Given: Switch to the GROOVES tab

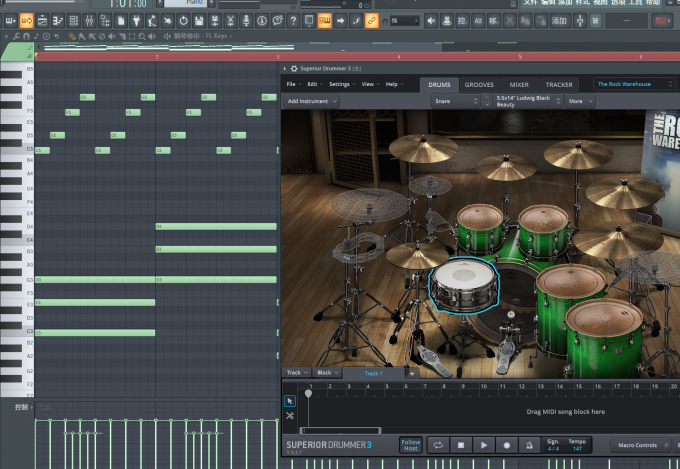Looking at the screenshot, I should 479,85.
